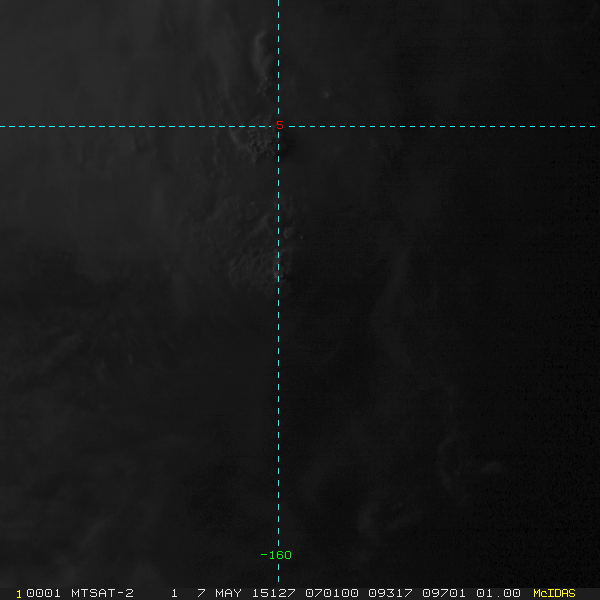Click the 01.00 resolution value
Image resolution: width=600 pixels, height=600 pixels.
(498, 593)
